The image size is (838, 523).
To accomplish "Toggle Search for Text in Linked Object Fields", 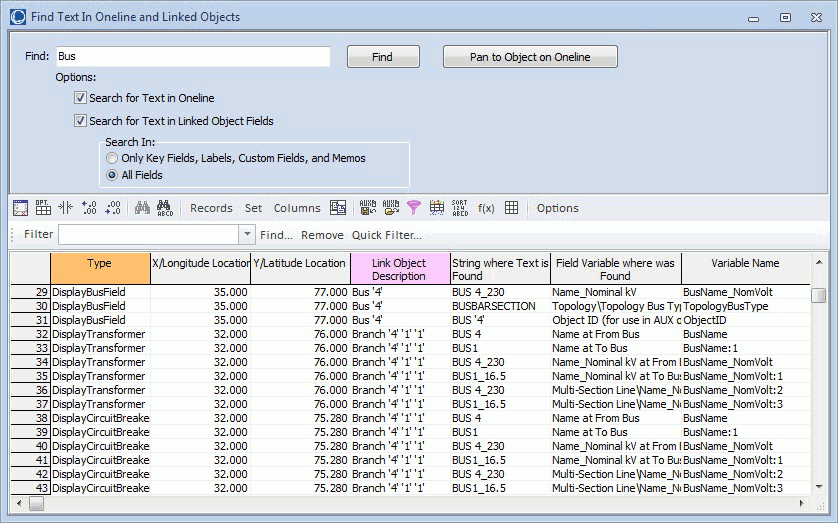I will click(x=80, y=121).
